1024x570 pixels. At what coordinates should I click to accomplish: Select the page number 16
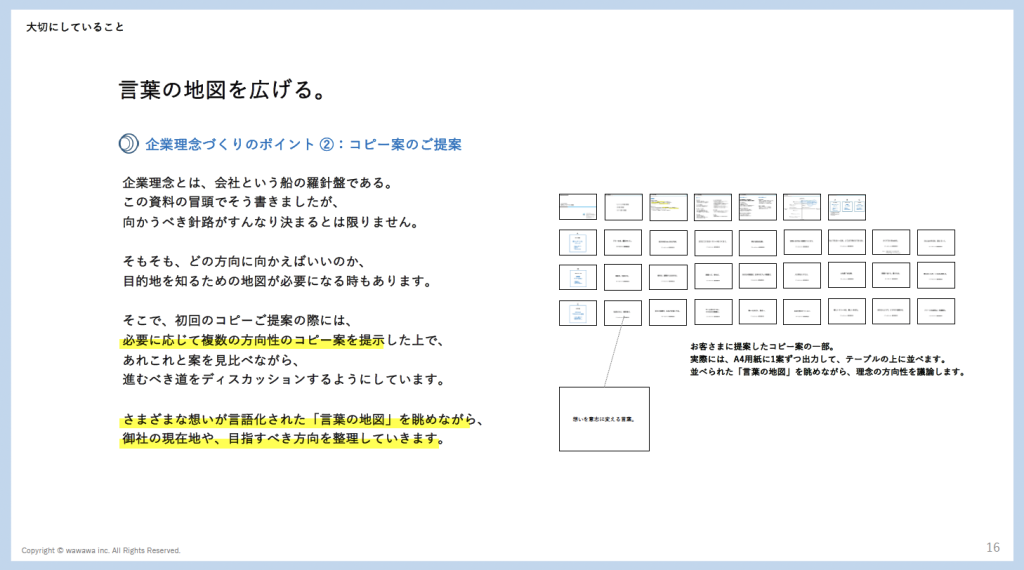992,547
